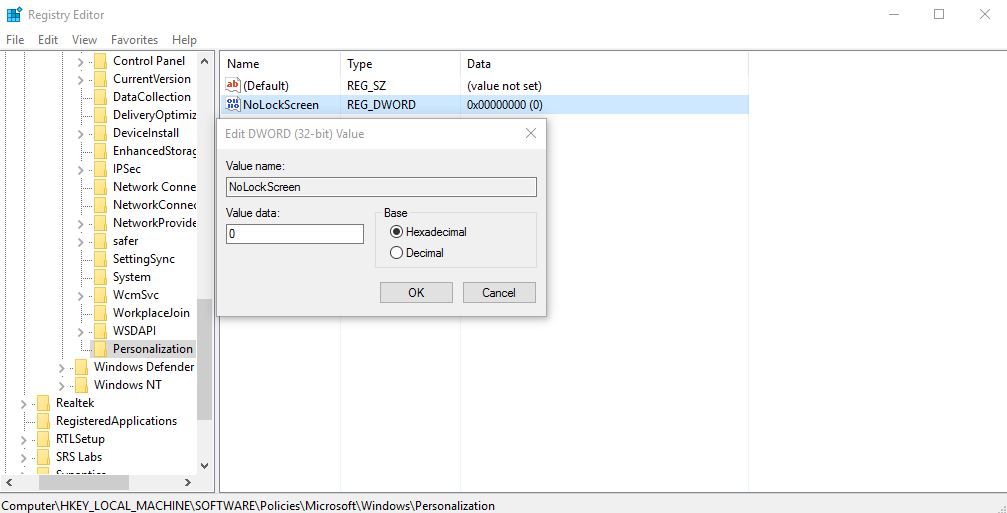
Task: Expand the NetworkProvider key
Action: pyautogui.click(x=80, y=223)
